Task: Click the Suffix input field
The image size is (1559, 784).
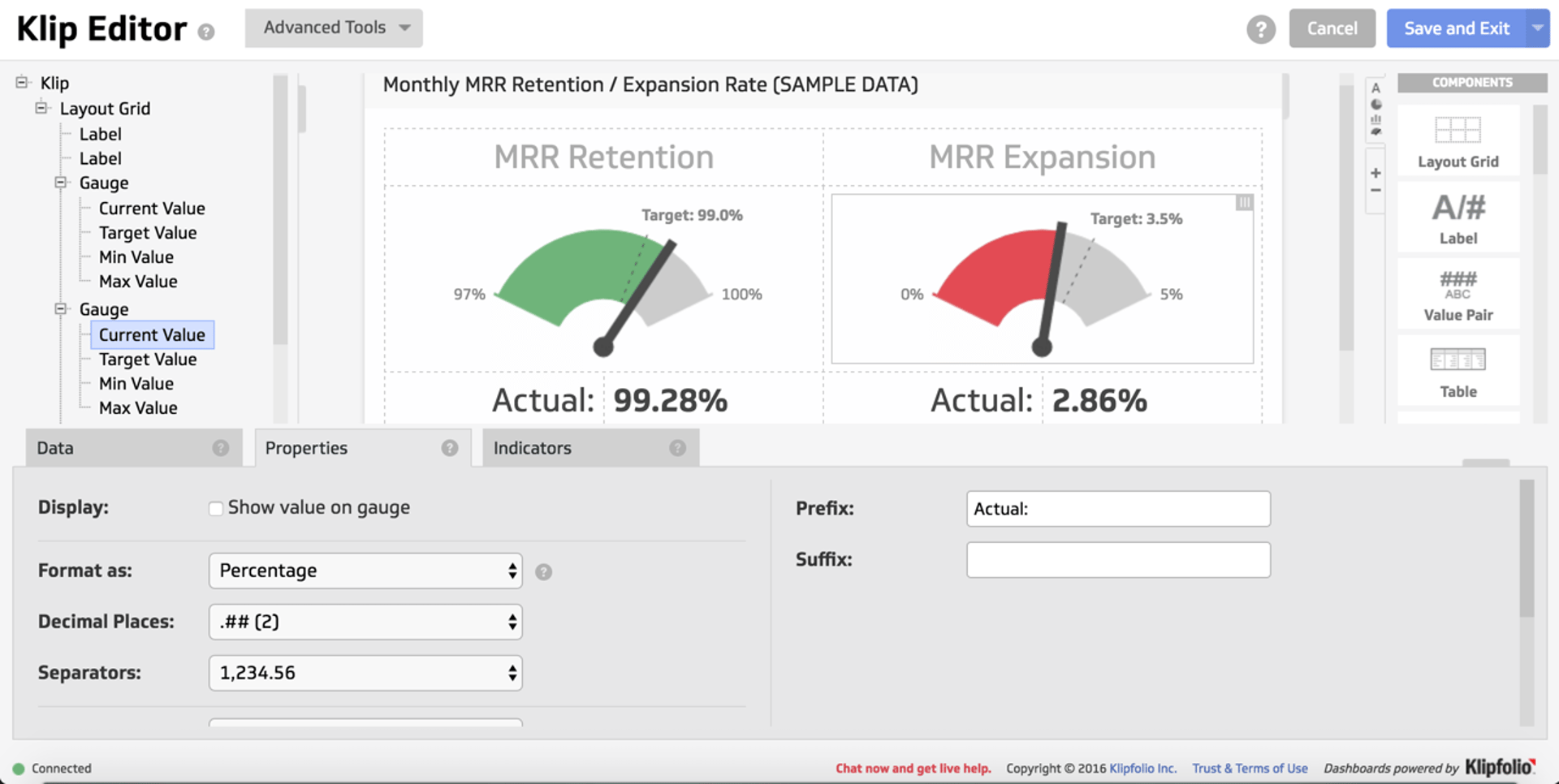Action: coord(1118,560)
